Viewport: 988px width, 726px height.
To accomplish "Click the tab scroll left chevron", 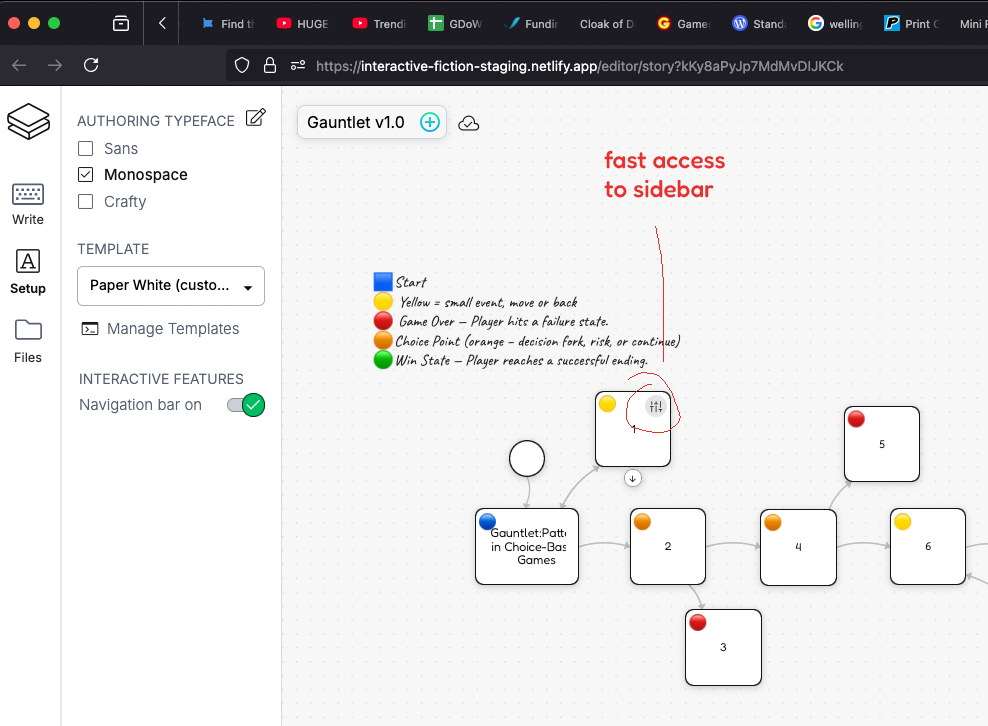I will 162,23.
